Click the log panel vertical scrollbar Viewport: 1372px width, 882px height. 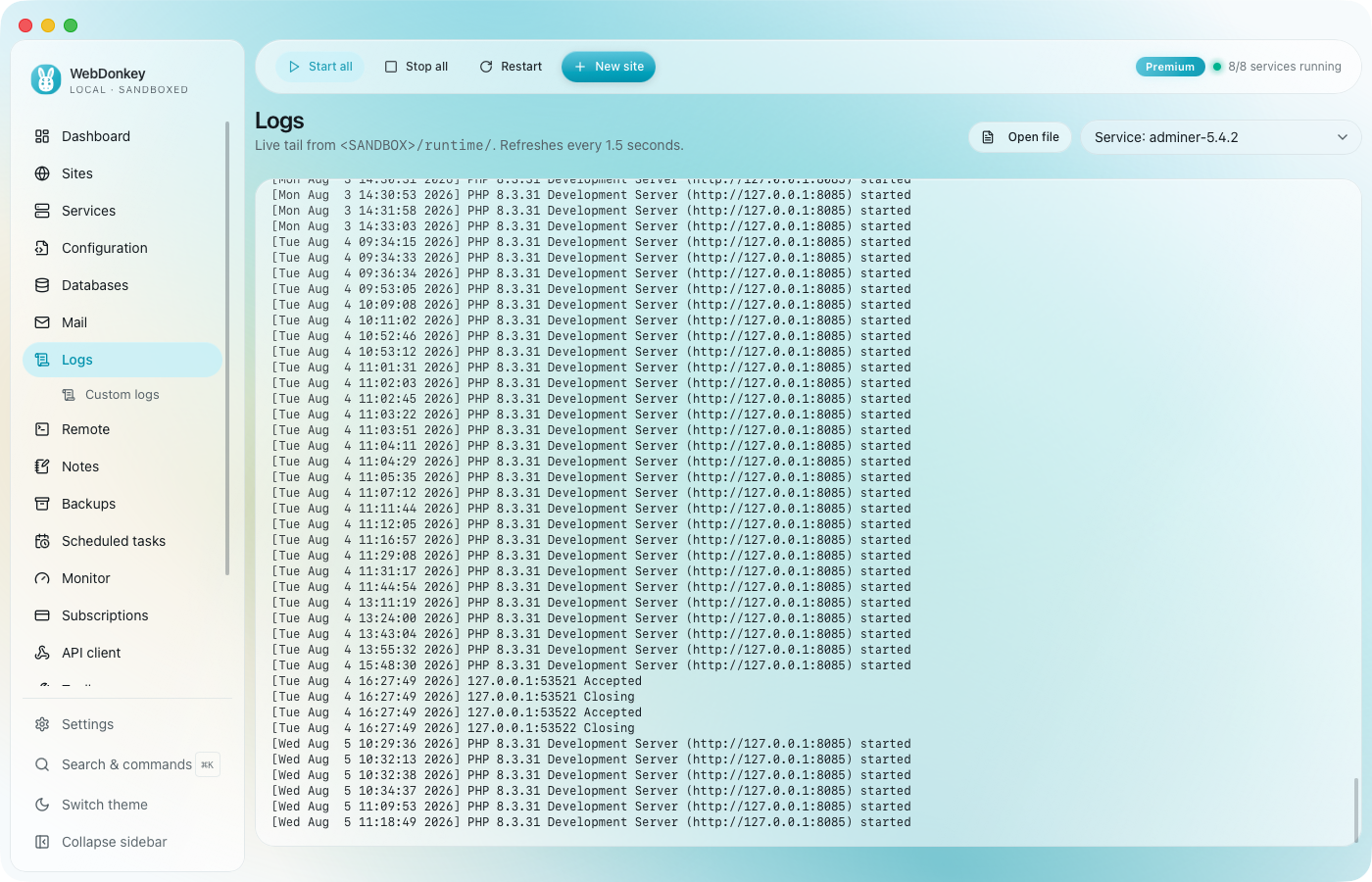click(x=1356, y=809)
